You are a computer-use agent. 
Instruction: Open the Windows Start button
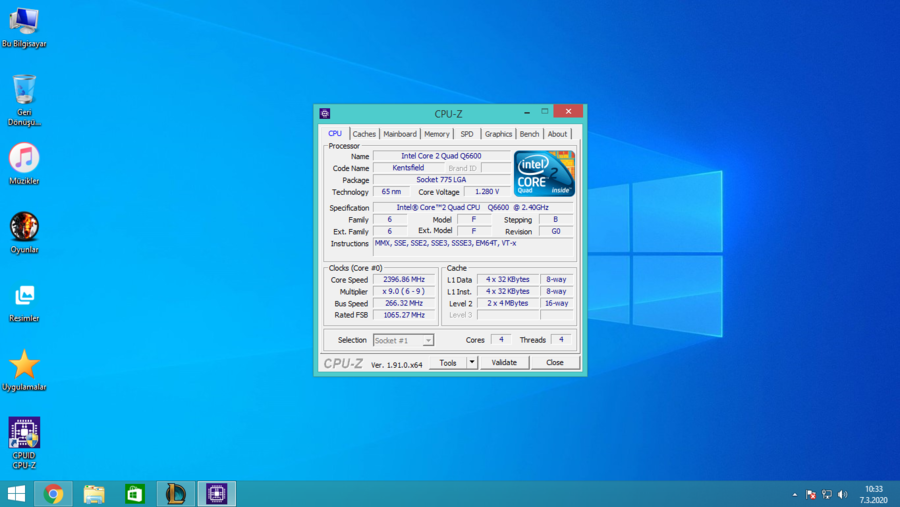16,494
